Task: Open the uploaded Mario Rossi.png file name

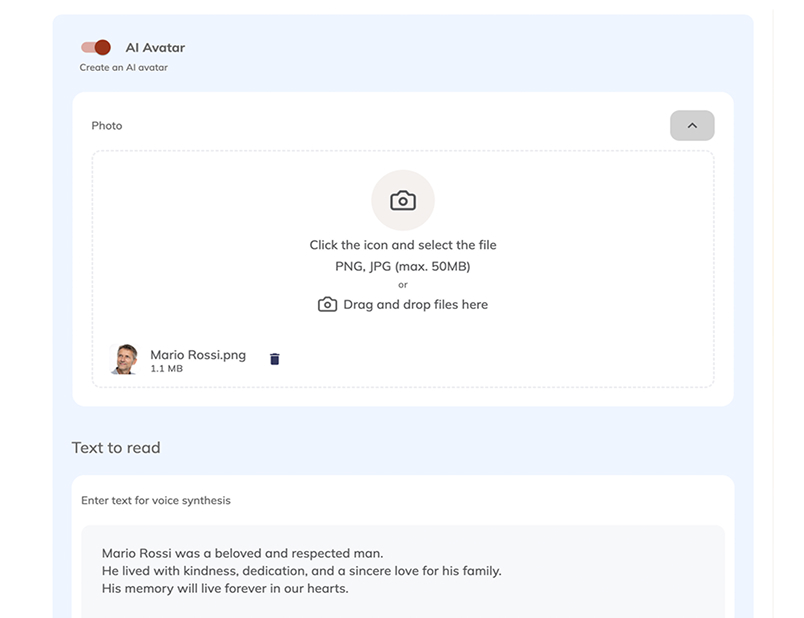Action: pyautogui.click(x=197, y=353)
